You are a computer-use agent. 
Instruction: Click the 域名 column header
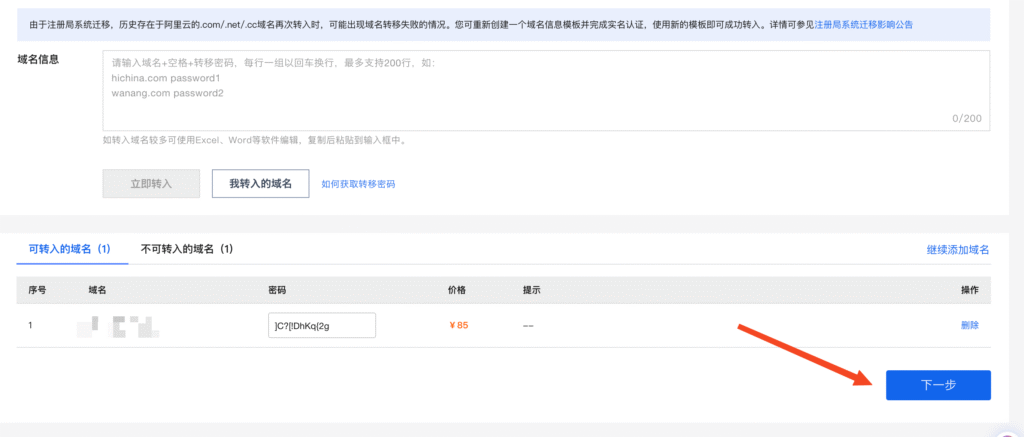tap(97, 290)
